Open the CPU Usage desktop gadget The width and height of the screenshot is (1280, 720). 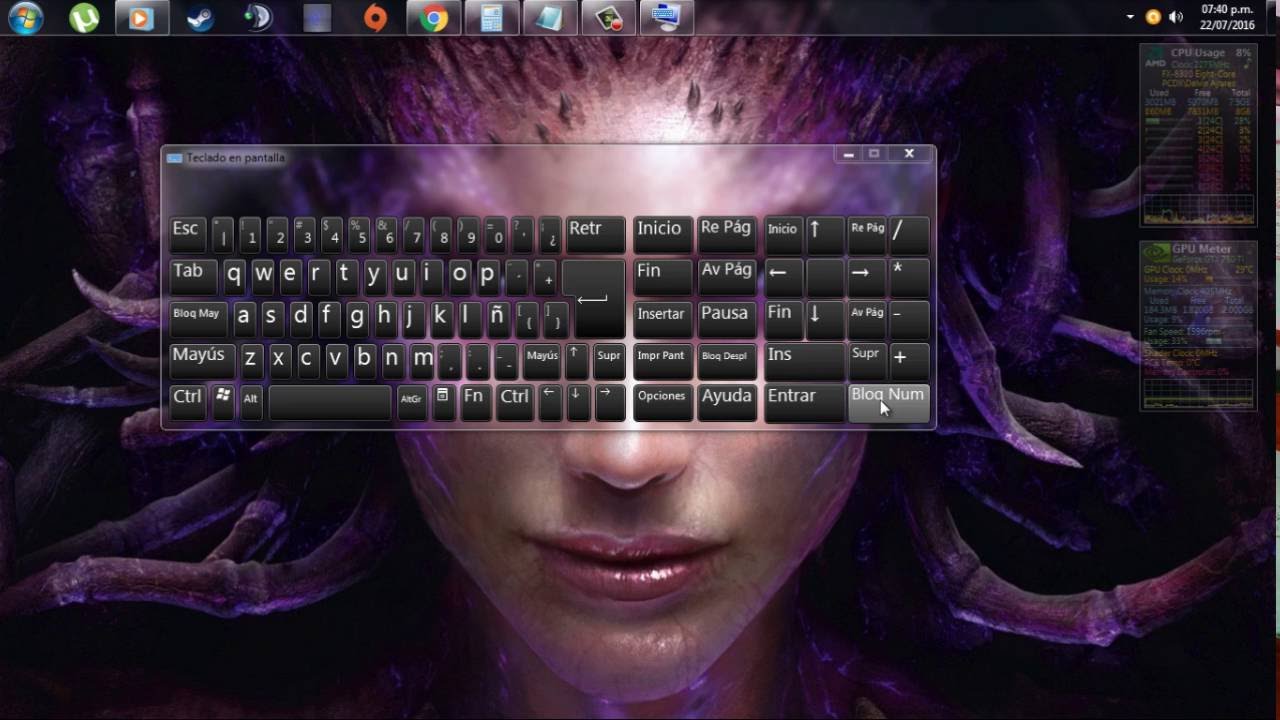(x=1198, y=135)
